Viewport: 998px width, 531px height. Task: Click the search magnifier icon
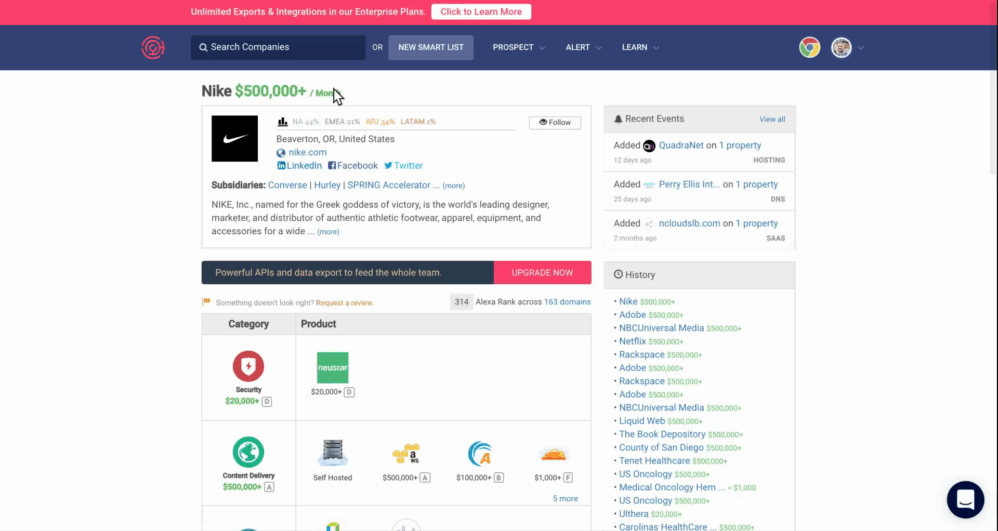[x=203, y=48]
